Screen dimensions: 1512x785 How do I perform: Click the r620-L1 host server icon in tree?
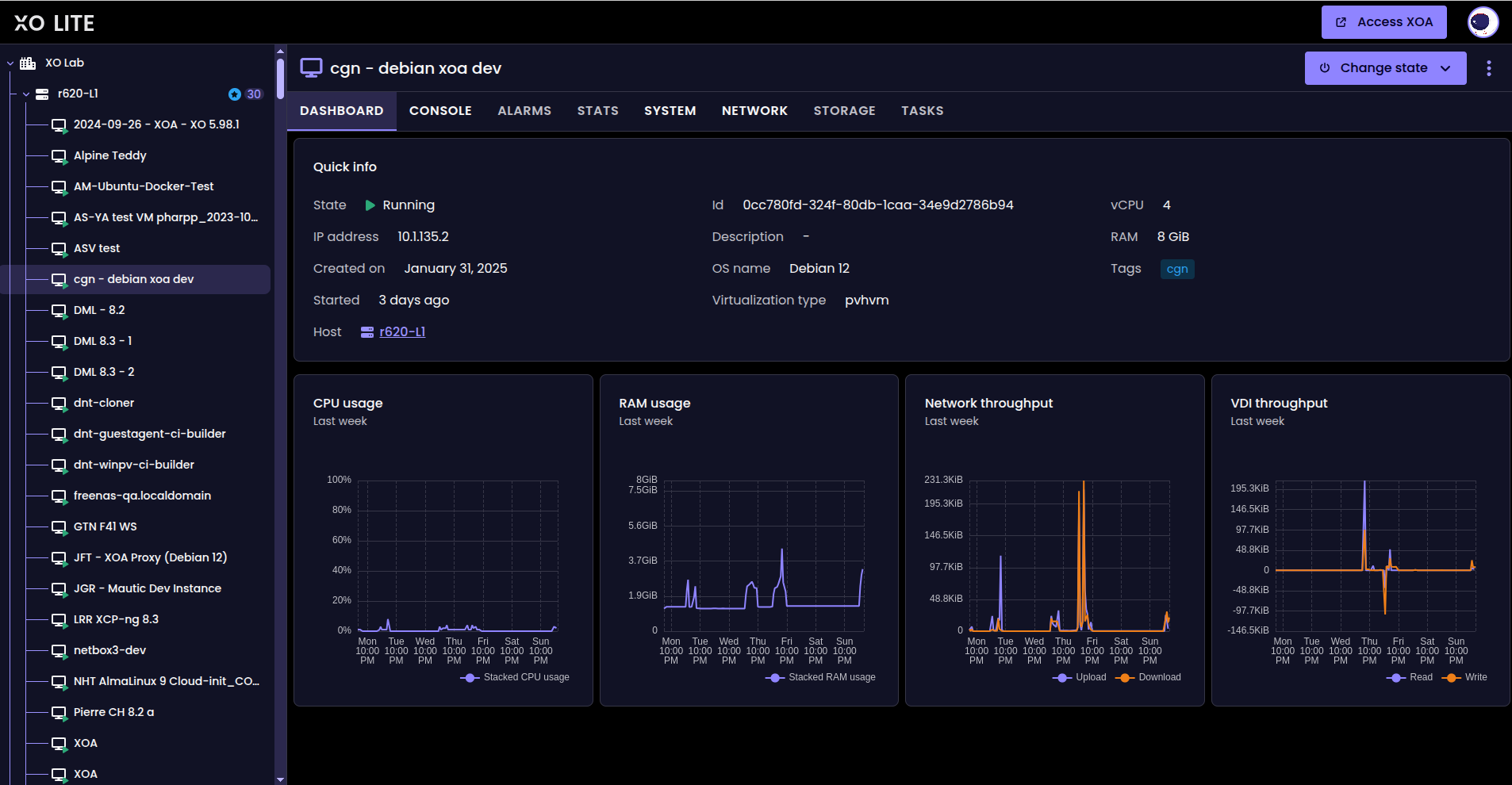[43, 94]
